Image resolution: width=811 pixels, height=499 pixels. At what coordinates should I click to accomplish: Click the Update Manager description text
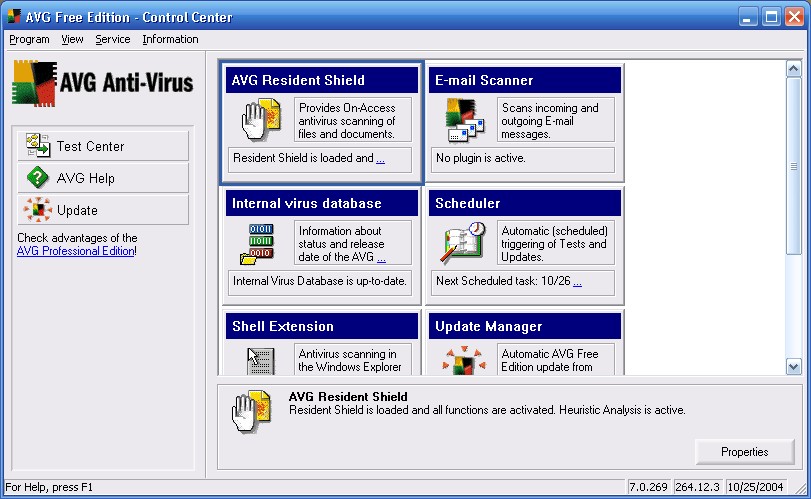pos(549,360)
